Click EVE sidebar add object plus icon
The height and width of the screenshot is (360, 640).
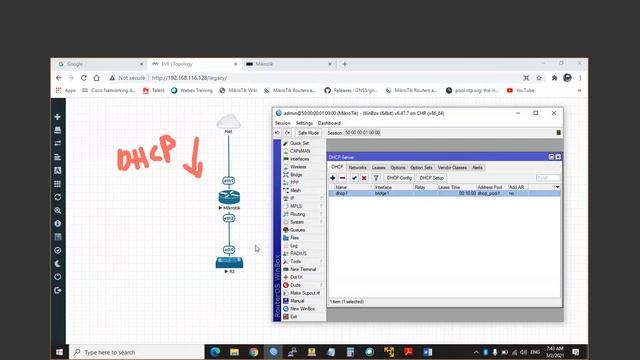(x=58, y=117)
